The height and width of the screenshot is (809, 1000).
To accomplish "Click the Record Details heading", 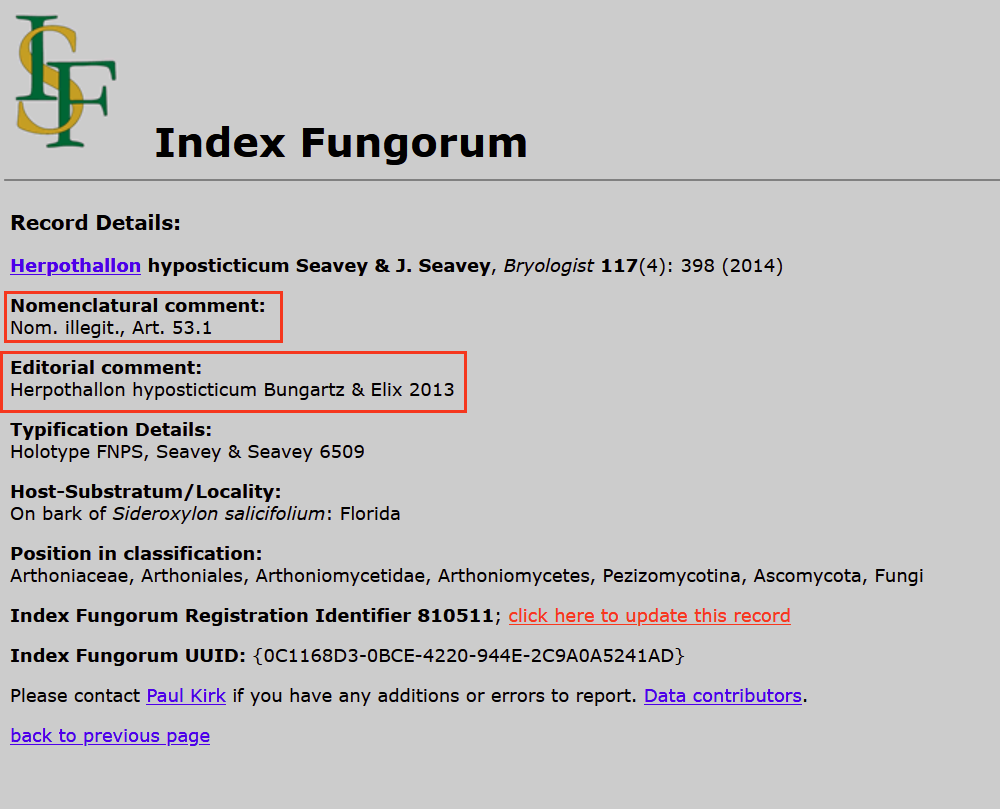I will (x=95, y=223).
